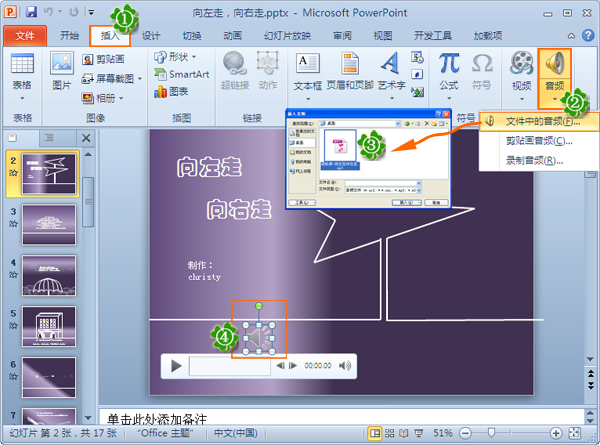Click the slide number icon

(x=417, y=74)
